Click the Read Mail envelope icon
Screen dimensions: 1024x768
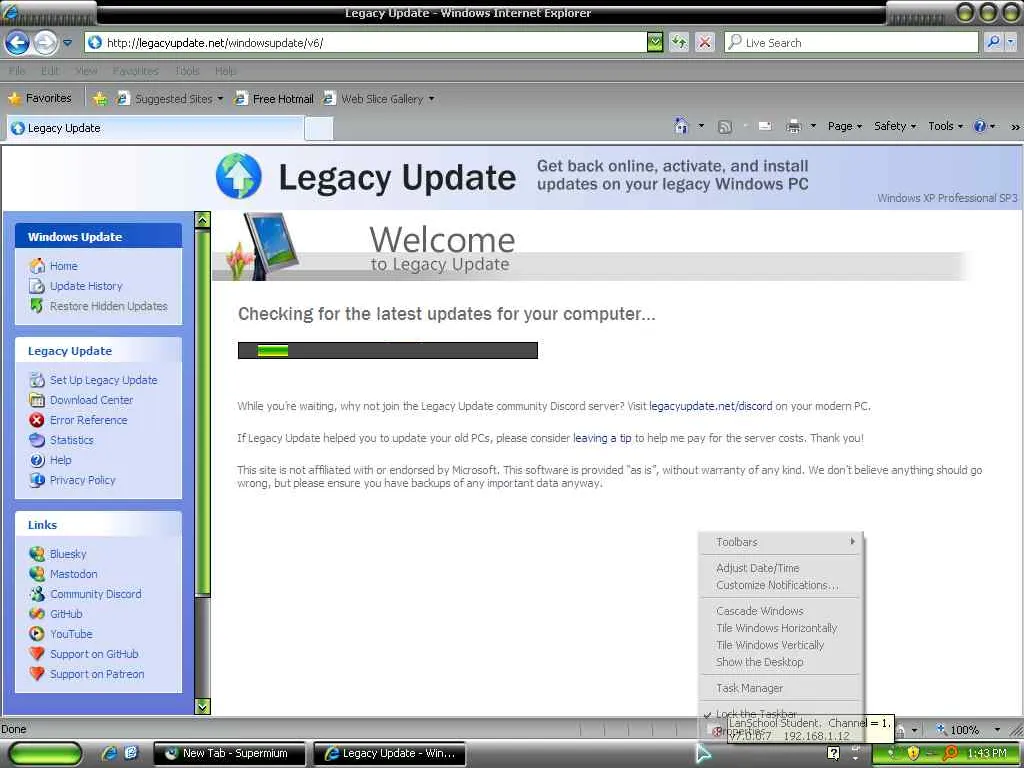765,126
